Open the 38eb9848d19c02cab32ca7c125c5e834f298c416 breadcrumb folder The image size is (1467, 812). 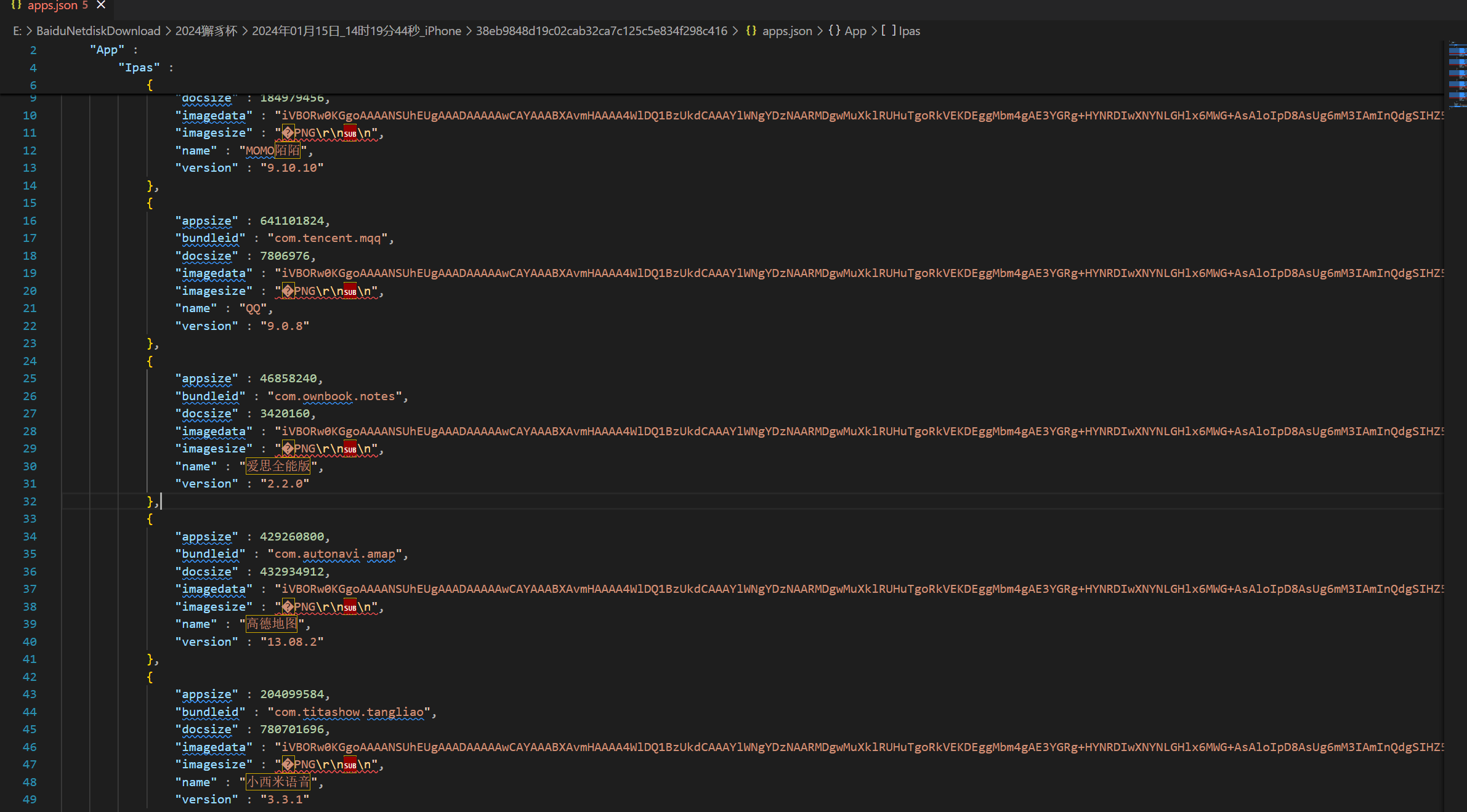point(601,31)
